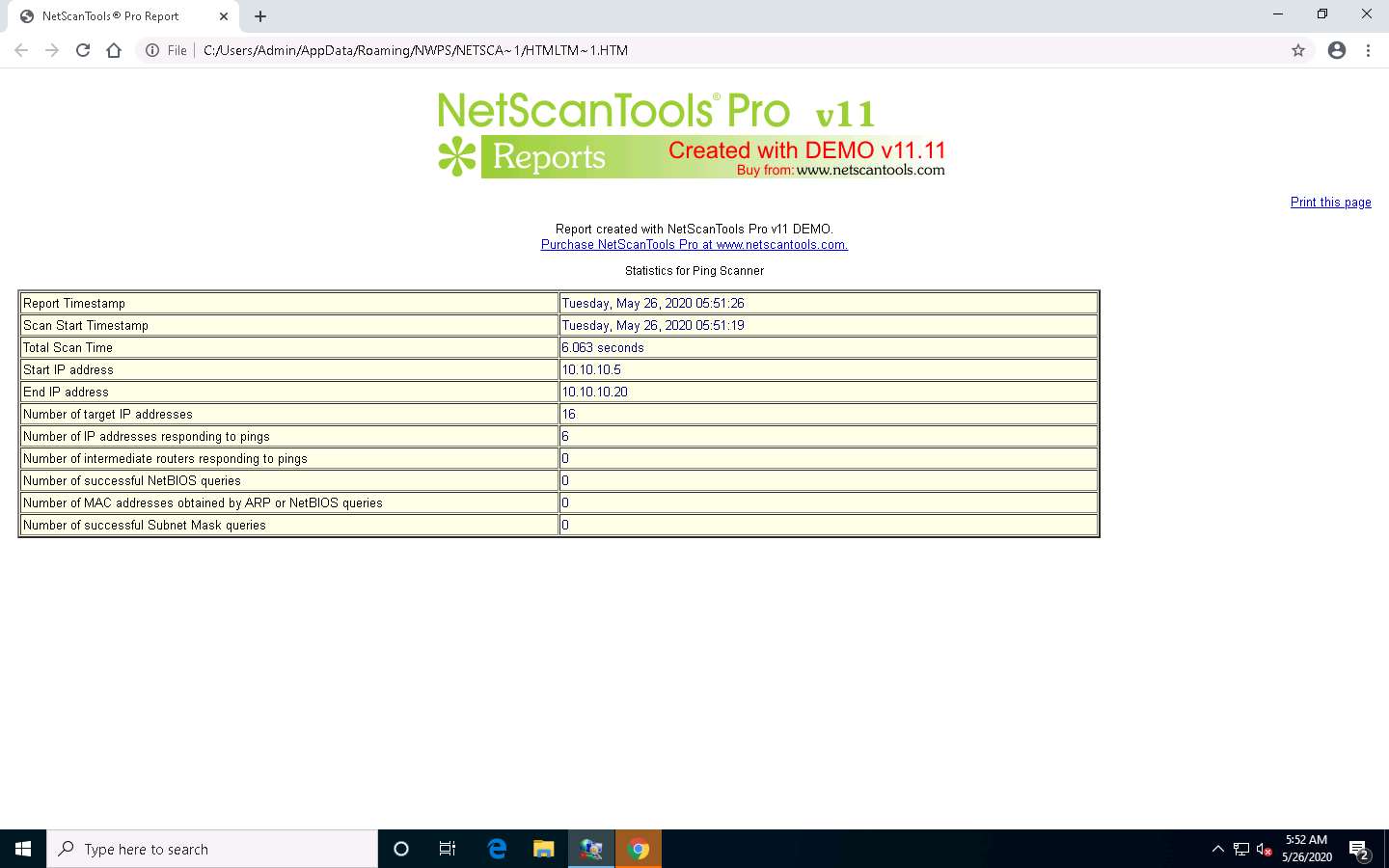The image size is (1389, 868).
Task: Go to the browser Home page
Action: coord(114,50)
